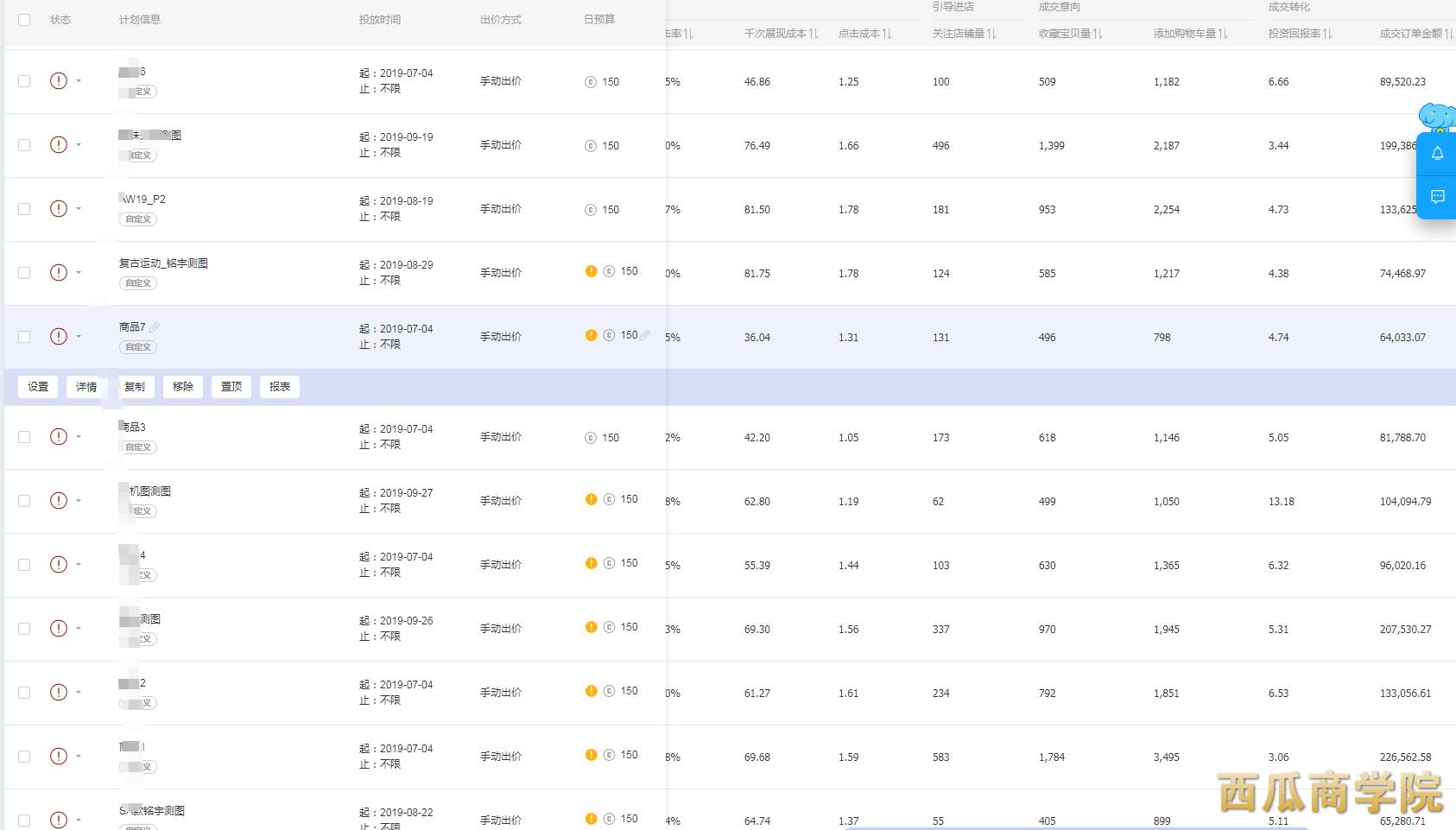
Task: Click the coin budget icon in W19_P2 row
Action: tap(591, 210)
